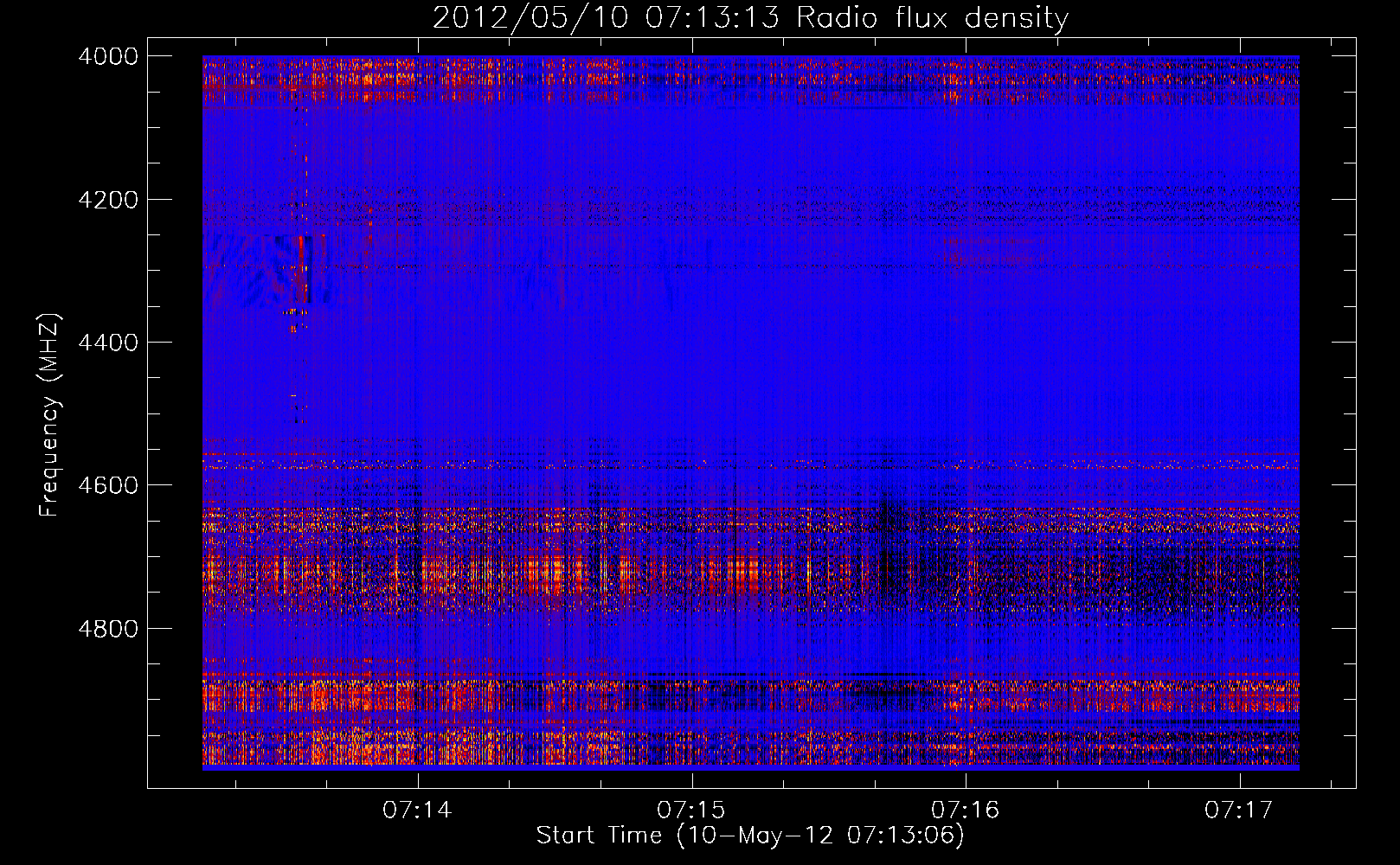Click the time tick label 07:15
Screen dimensions: 1400x865
tap(691, 811)
